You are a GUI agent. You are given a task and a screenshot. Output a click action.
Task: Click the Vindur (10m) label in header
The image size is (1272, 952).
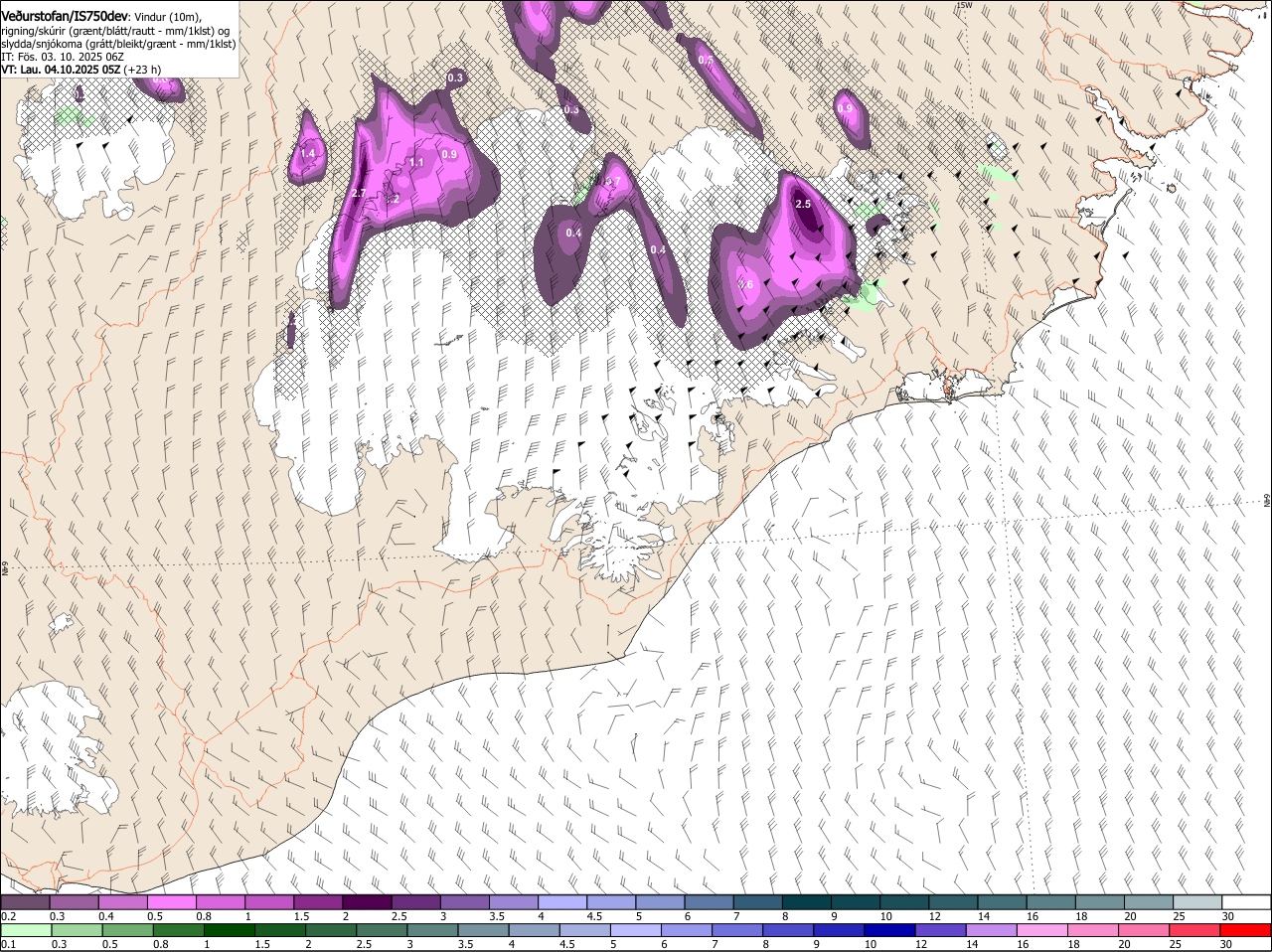click(x=168, y=17)
